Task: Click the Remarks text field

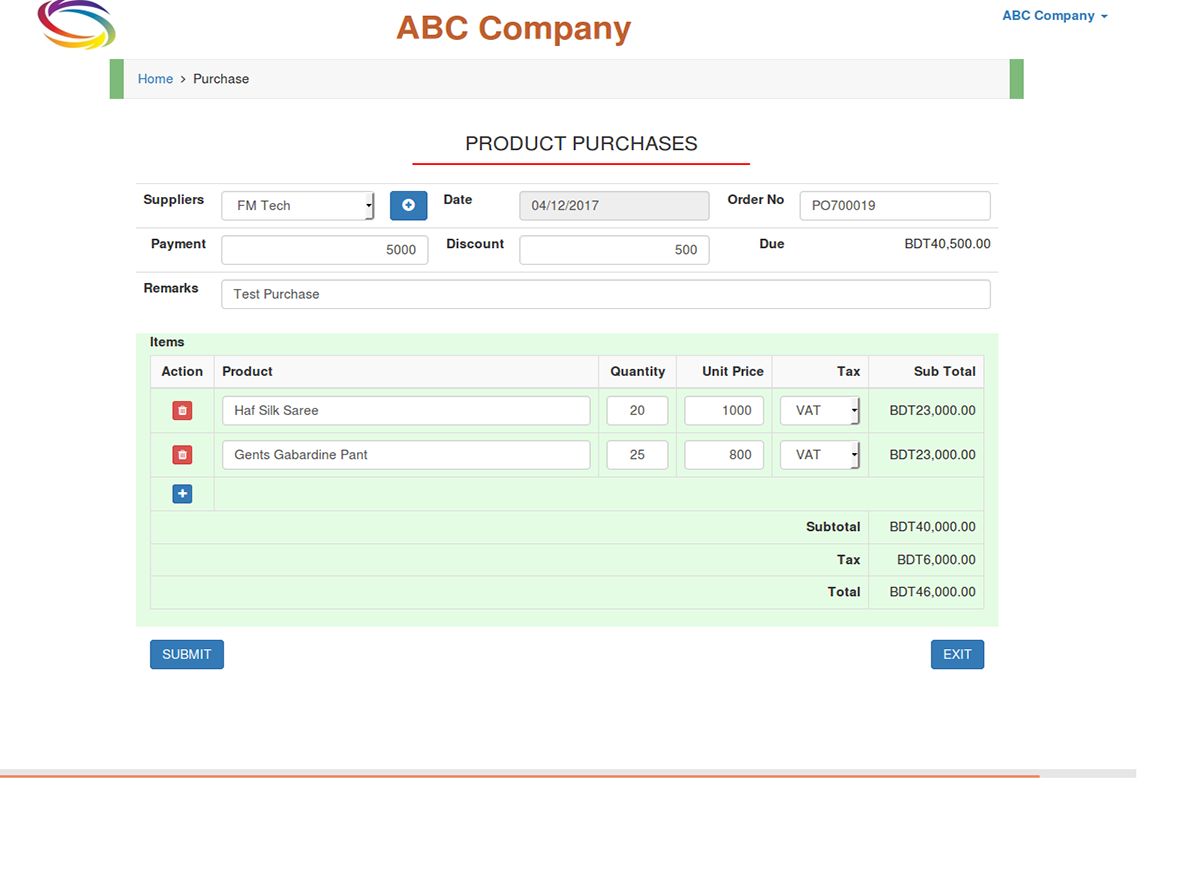Action: [605, 294]
